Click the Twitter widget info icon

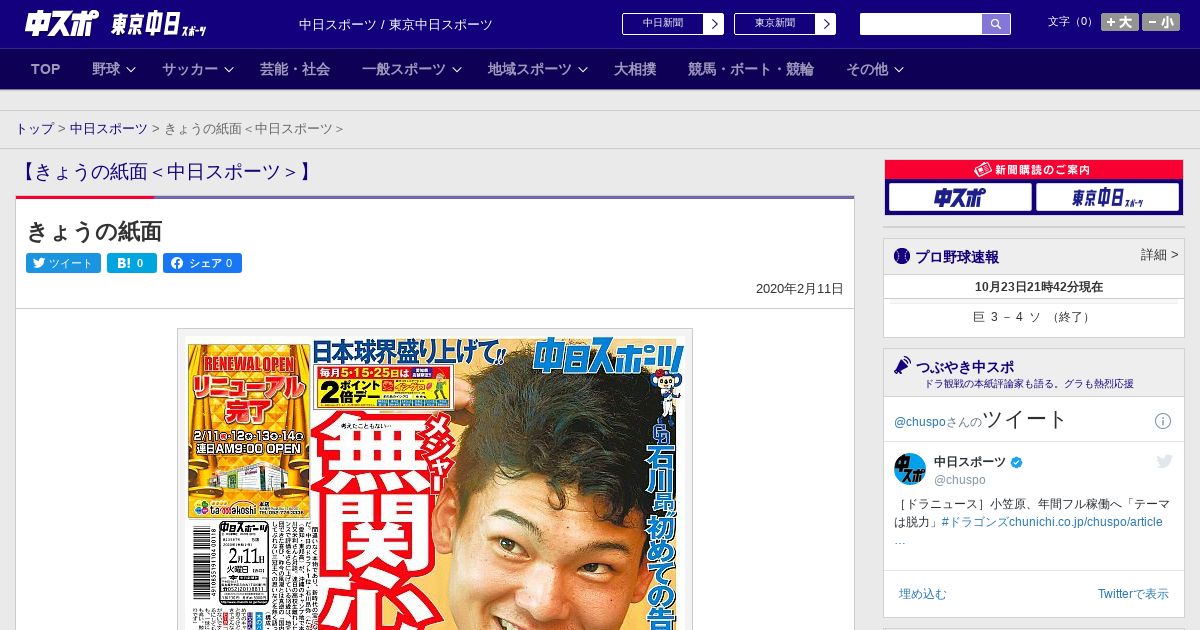click(x=1163, y=421)
